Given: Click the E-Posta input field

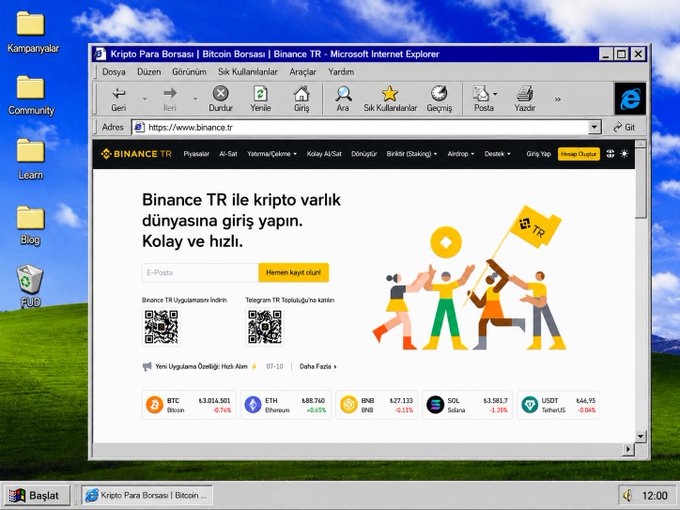Looking at the screenshot, I should click(200, 273).
